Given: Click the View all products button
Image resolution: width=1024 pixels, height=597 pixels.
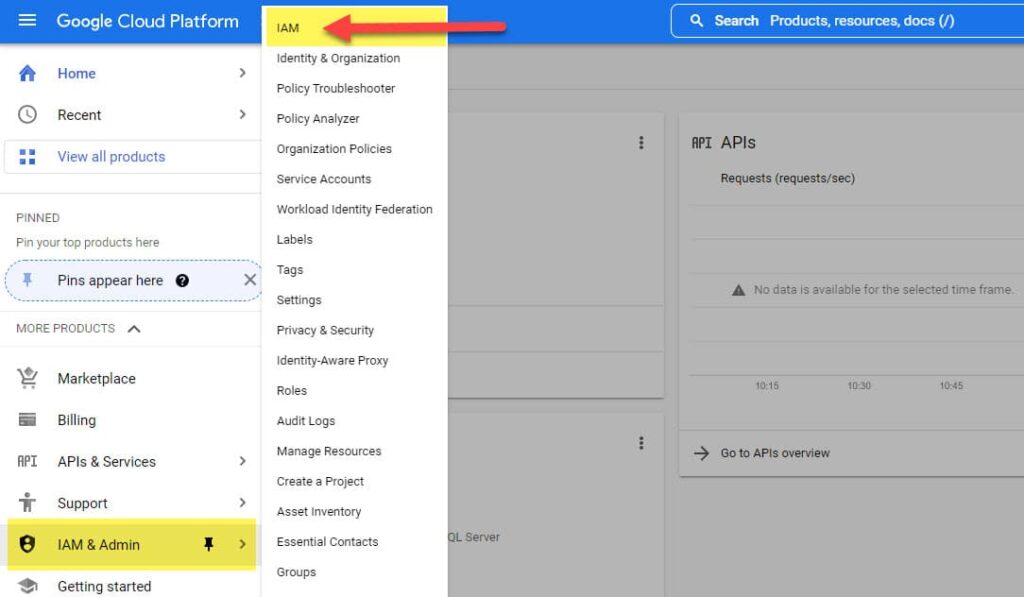Looking at the screenshot, I should tap(110, 157).
